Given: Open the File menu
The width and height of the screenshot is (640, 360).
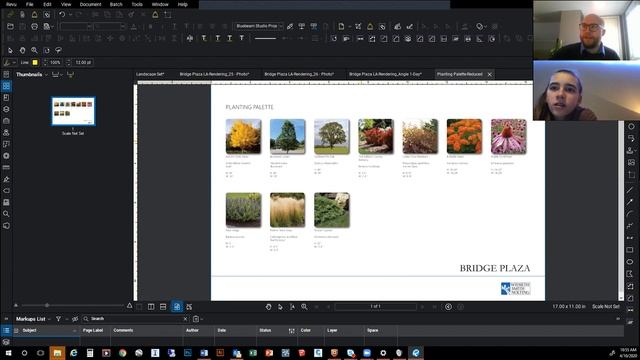Looking at the screenshot, I should click(x=29, y=4).
